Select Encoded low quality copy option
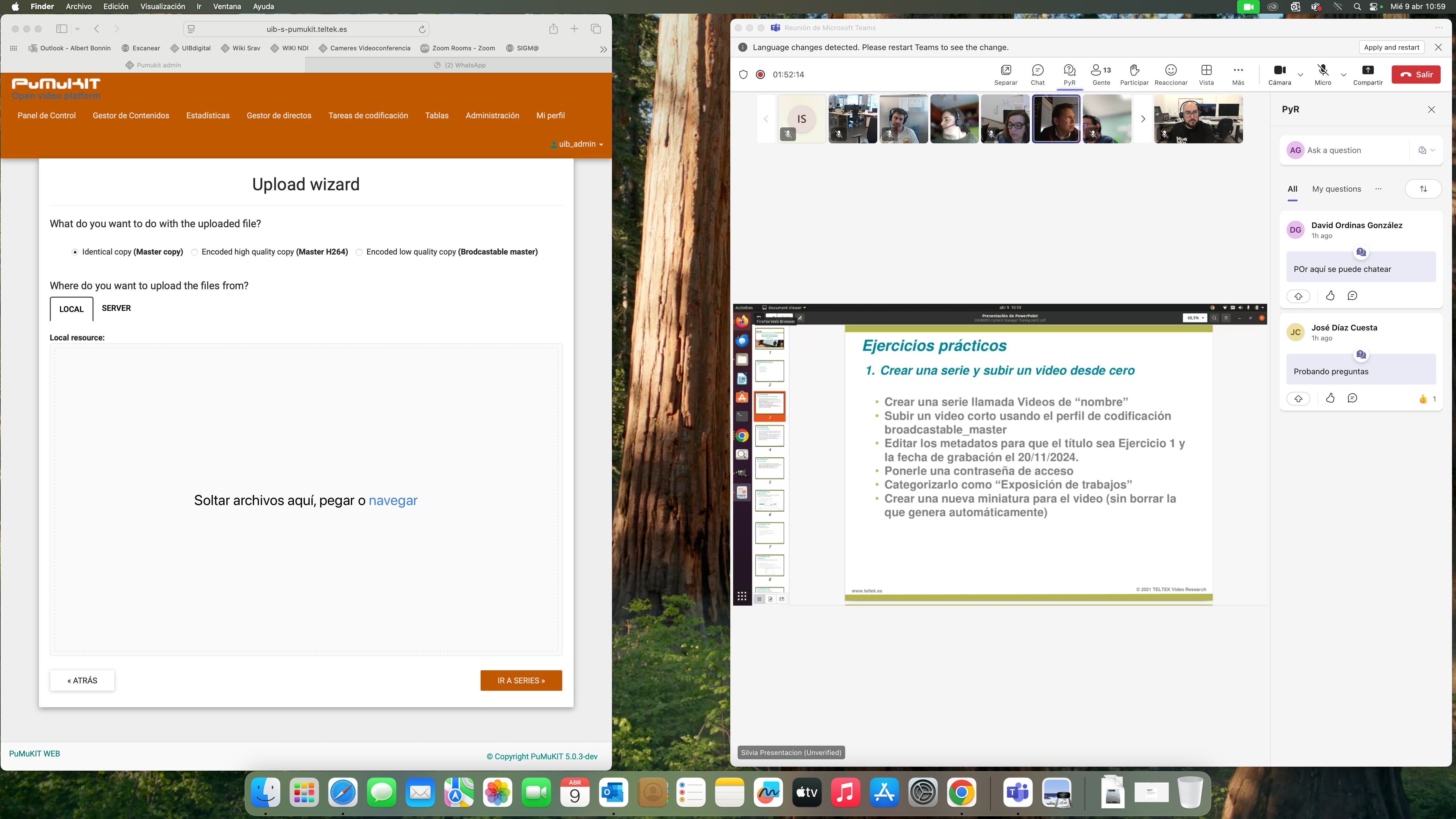The height and width of the screenshot is (819, 1456). pyautogui.click(x=359, y=252)
